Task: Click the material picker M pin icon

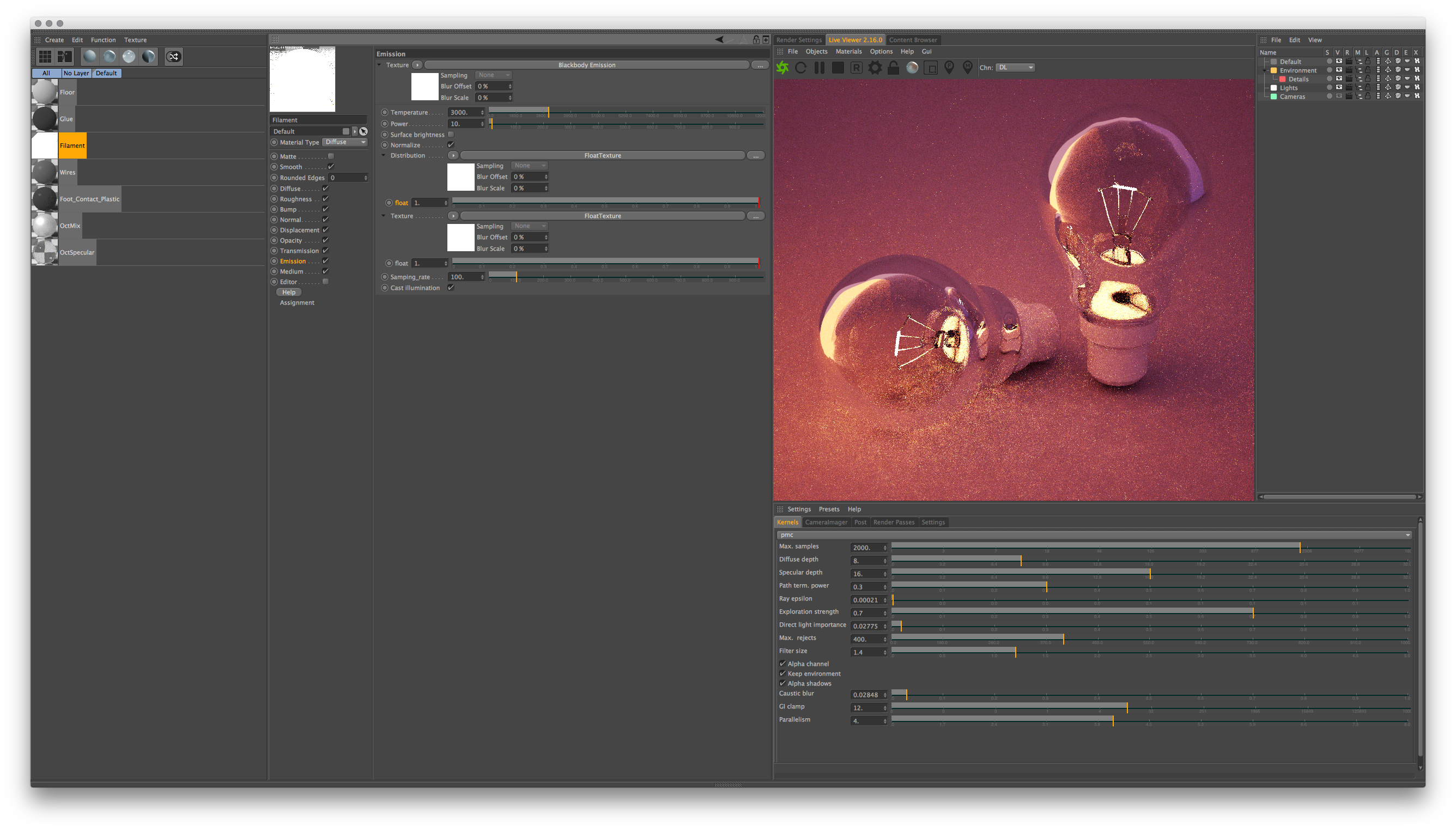Action: coord(967,68)
